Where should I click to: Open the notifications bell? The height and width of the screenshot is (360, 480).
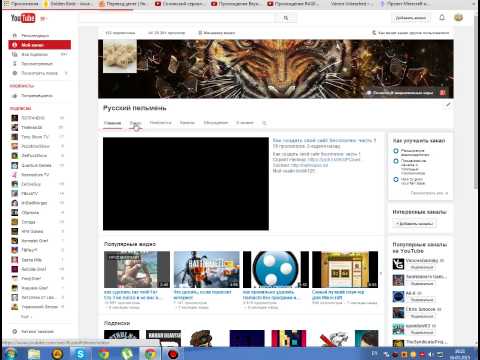pyautogui.click(x=442, y=18)
